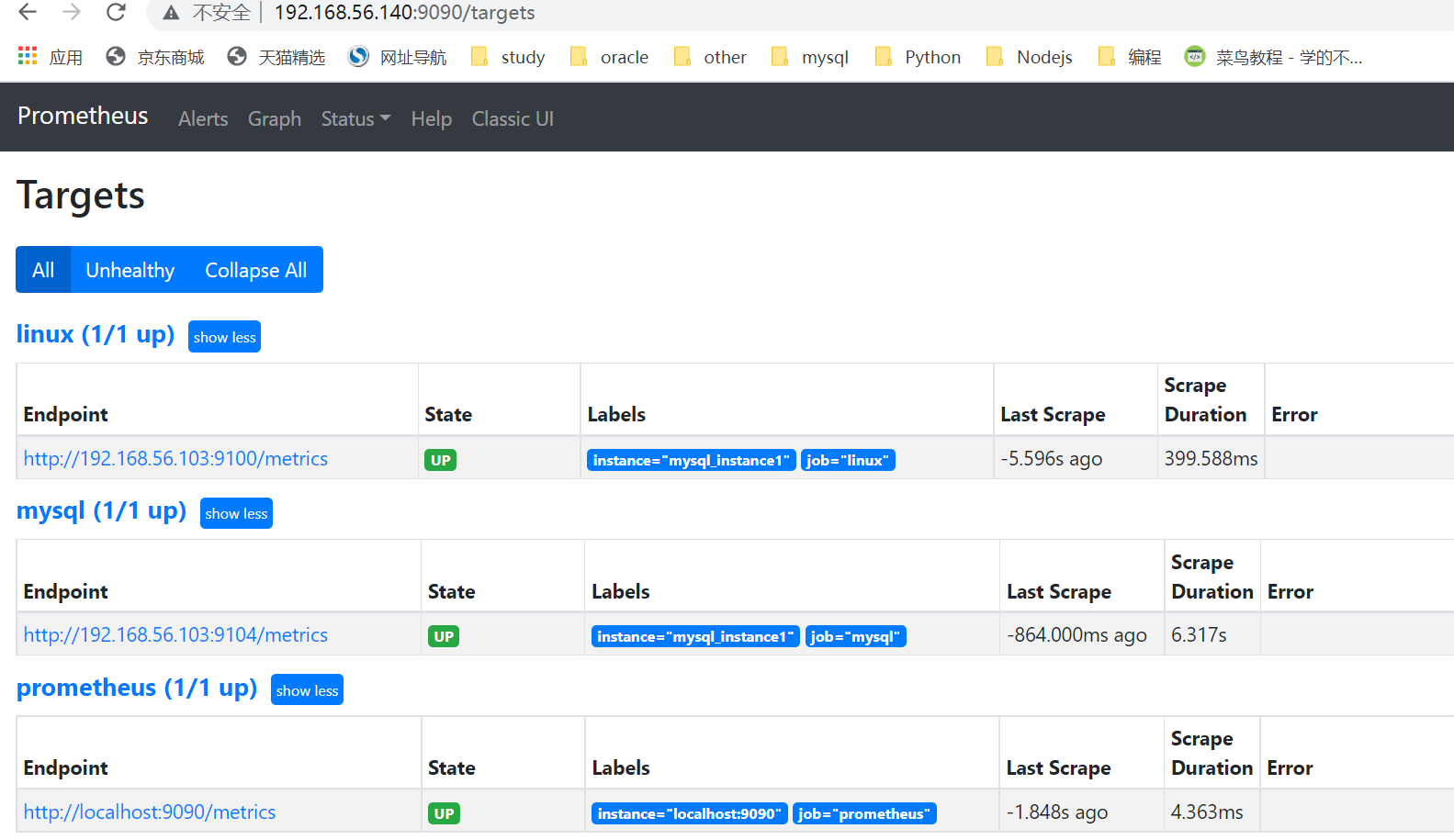The image size is (1454, 840).
Task: Open the Python bookmark folder
Action: (x=918, y=57)
